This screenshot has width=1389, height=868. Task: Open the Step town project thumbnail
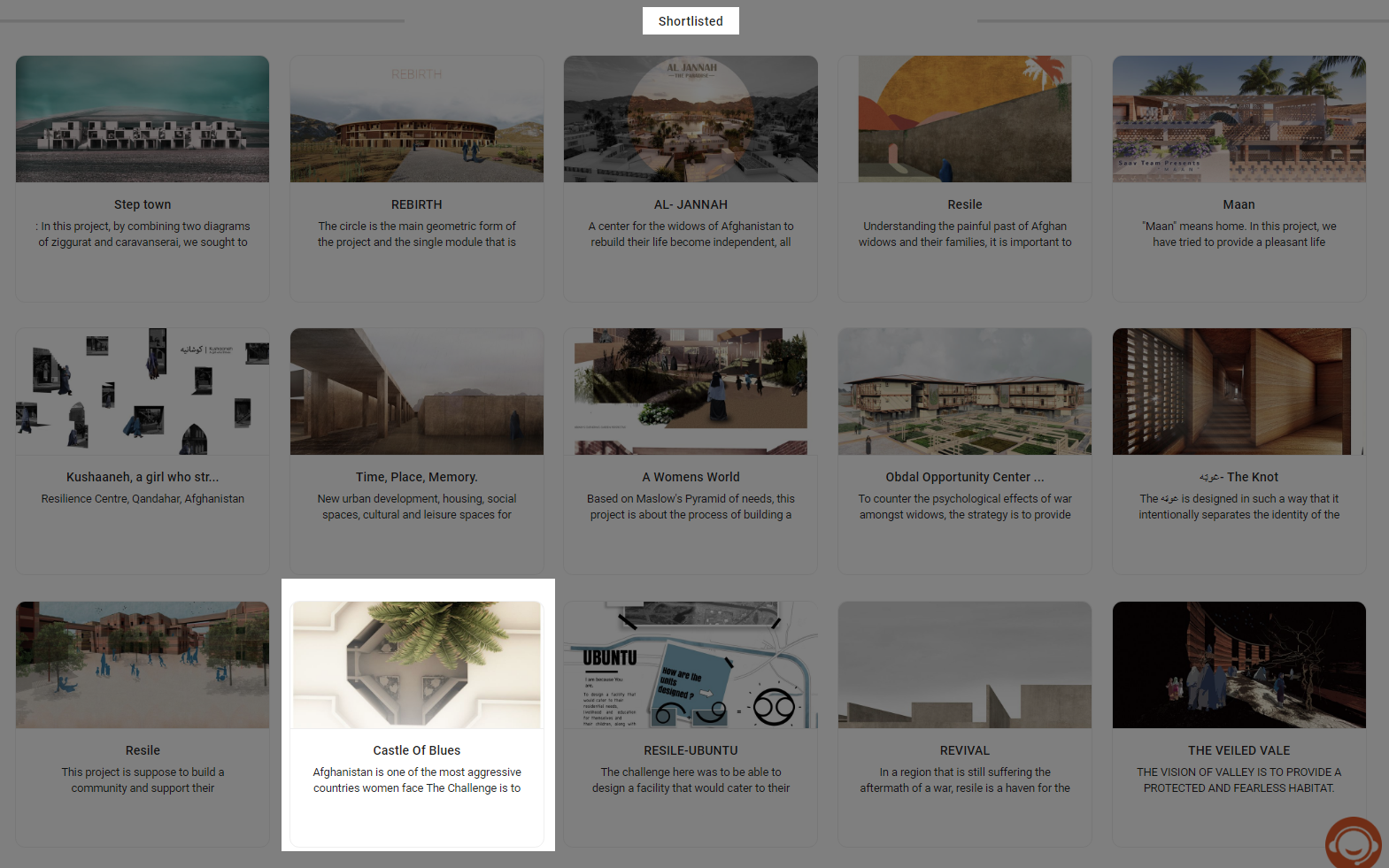point(143,119)
